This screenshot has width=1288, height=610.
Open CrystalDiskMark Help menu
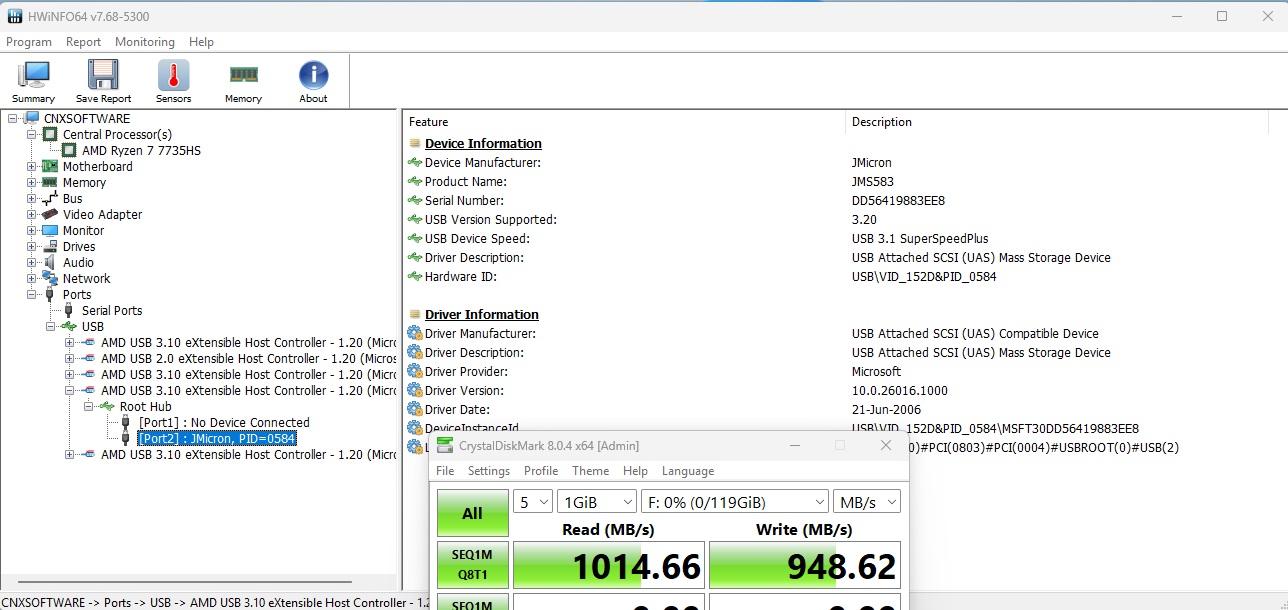[x=635, y=471]
